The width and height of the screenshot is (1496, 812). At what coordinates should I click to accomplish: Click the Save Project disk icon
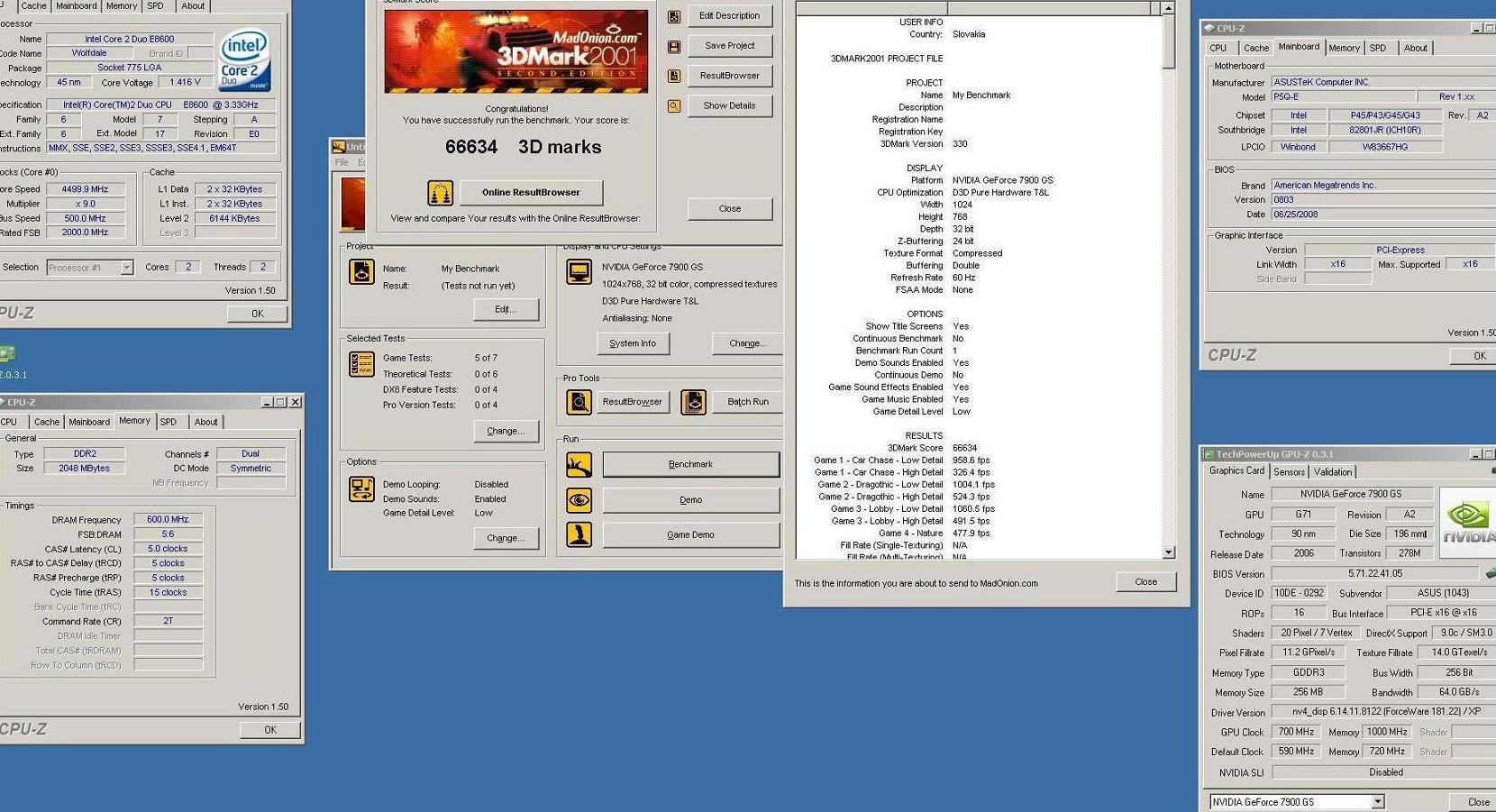674,46
